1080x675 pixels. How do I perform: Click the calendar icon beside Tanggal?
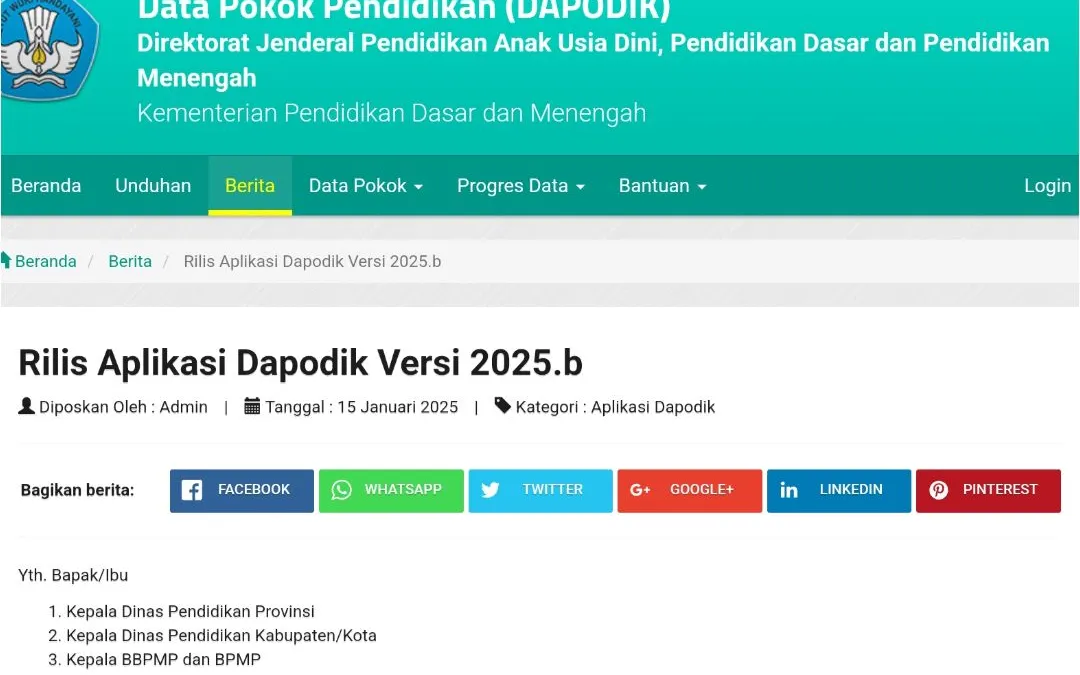click(x=252, y=406)
